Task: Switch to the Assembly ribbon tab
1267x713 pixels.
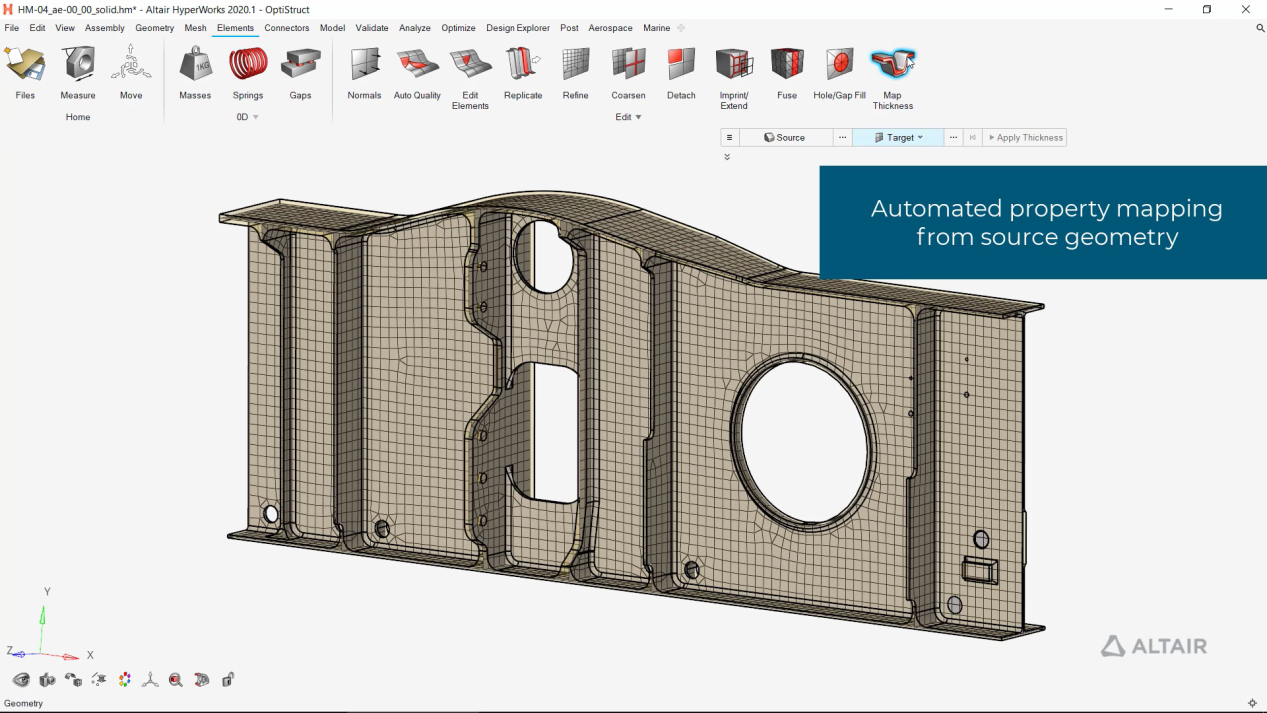Action: (105, 28)
